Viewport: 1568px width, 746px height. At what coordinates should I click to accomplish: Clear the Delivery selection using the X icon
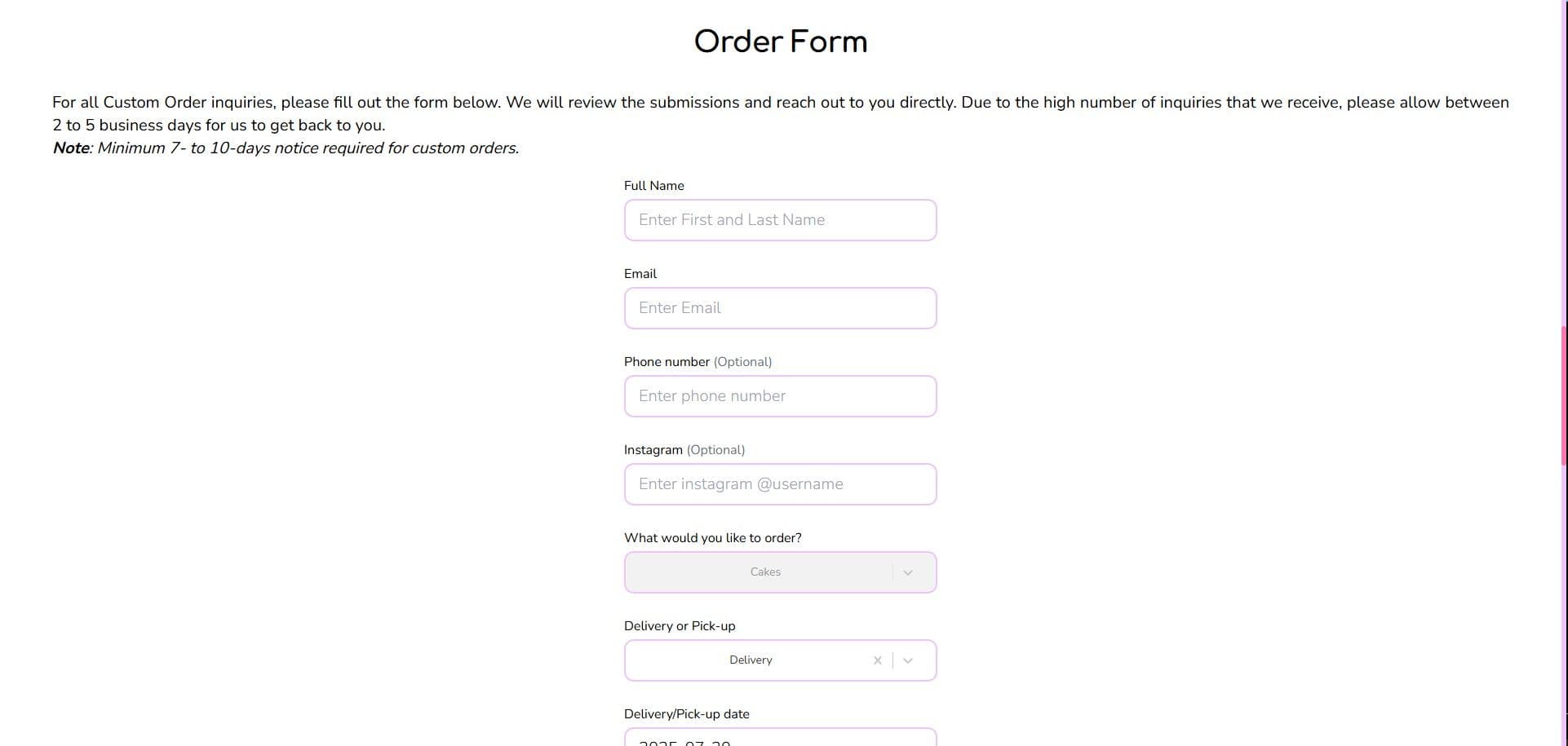tap(878, 660)
